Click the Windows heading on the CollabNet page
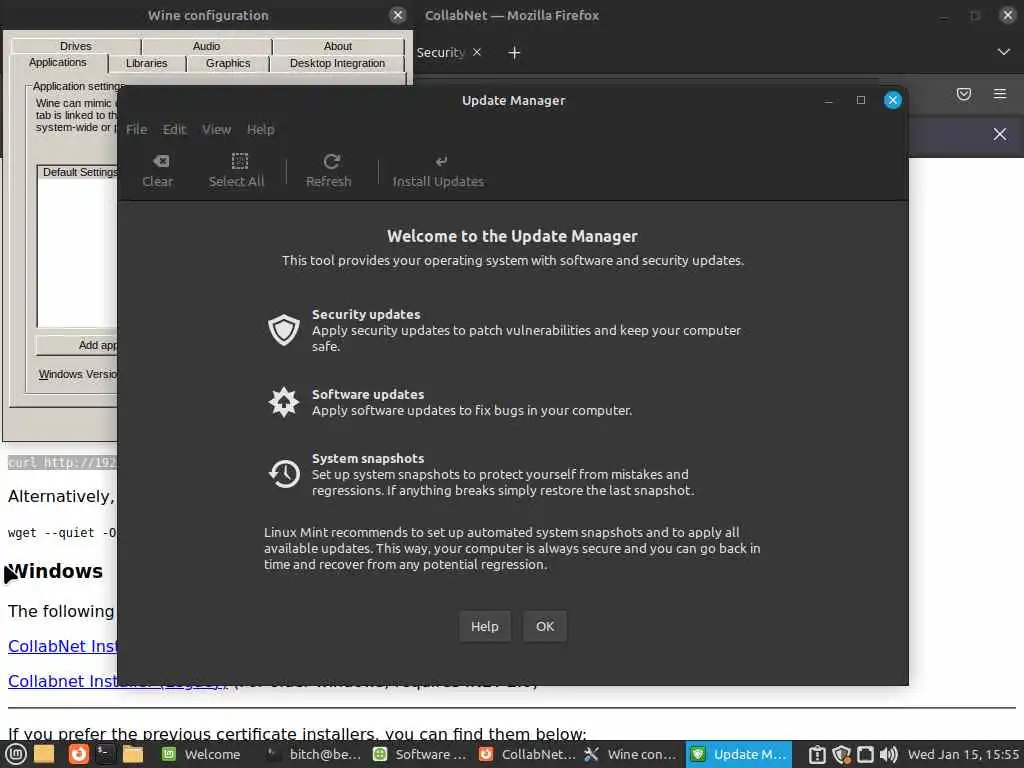This screenshot has width=1024, height=768. 56,571
